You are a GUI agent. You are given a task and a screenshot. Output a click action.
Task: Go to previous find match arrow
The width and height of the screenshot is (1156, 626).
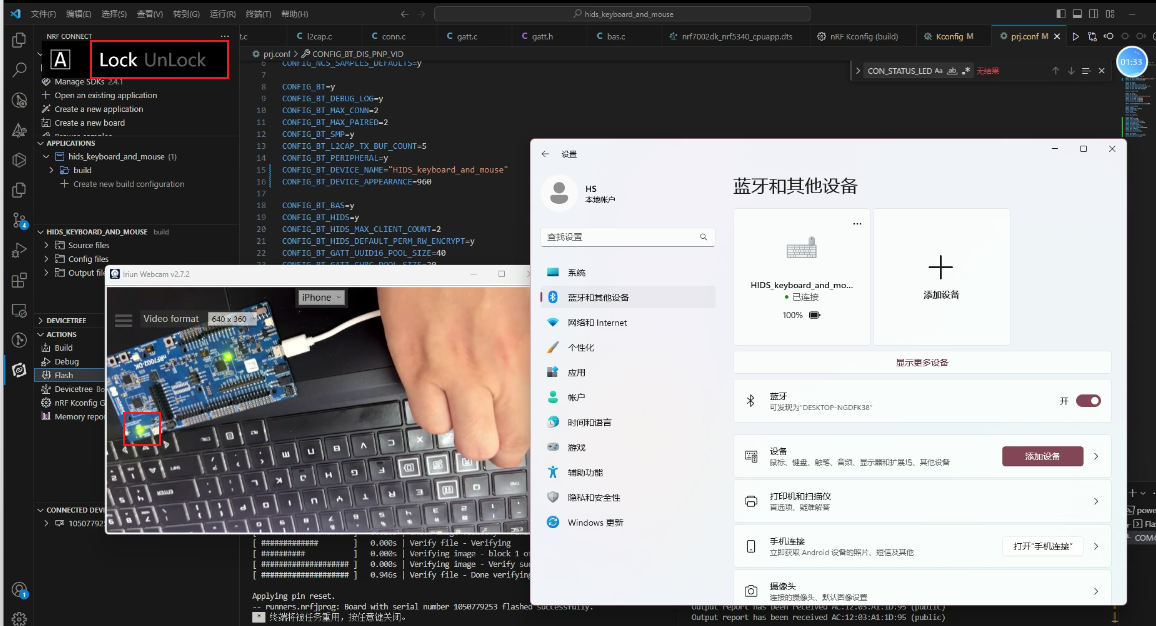(x=1055, y=71)
